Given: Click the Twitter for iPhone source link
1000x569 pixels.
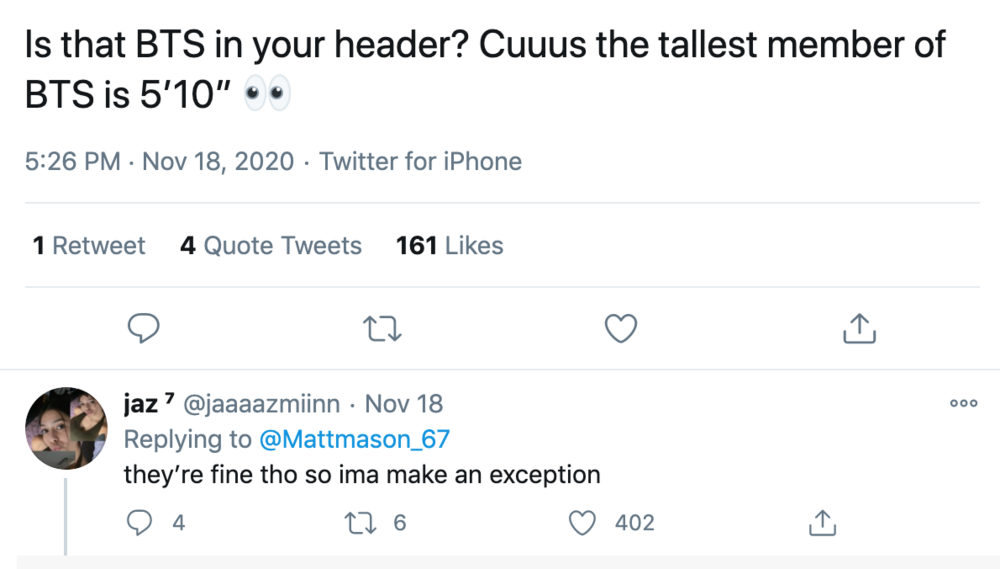Looking at the screenshot, I should point(420,161).
